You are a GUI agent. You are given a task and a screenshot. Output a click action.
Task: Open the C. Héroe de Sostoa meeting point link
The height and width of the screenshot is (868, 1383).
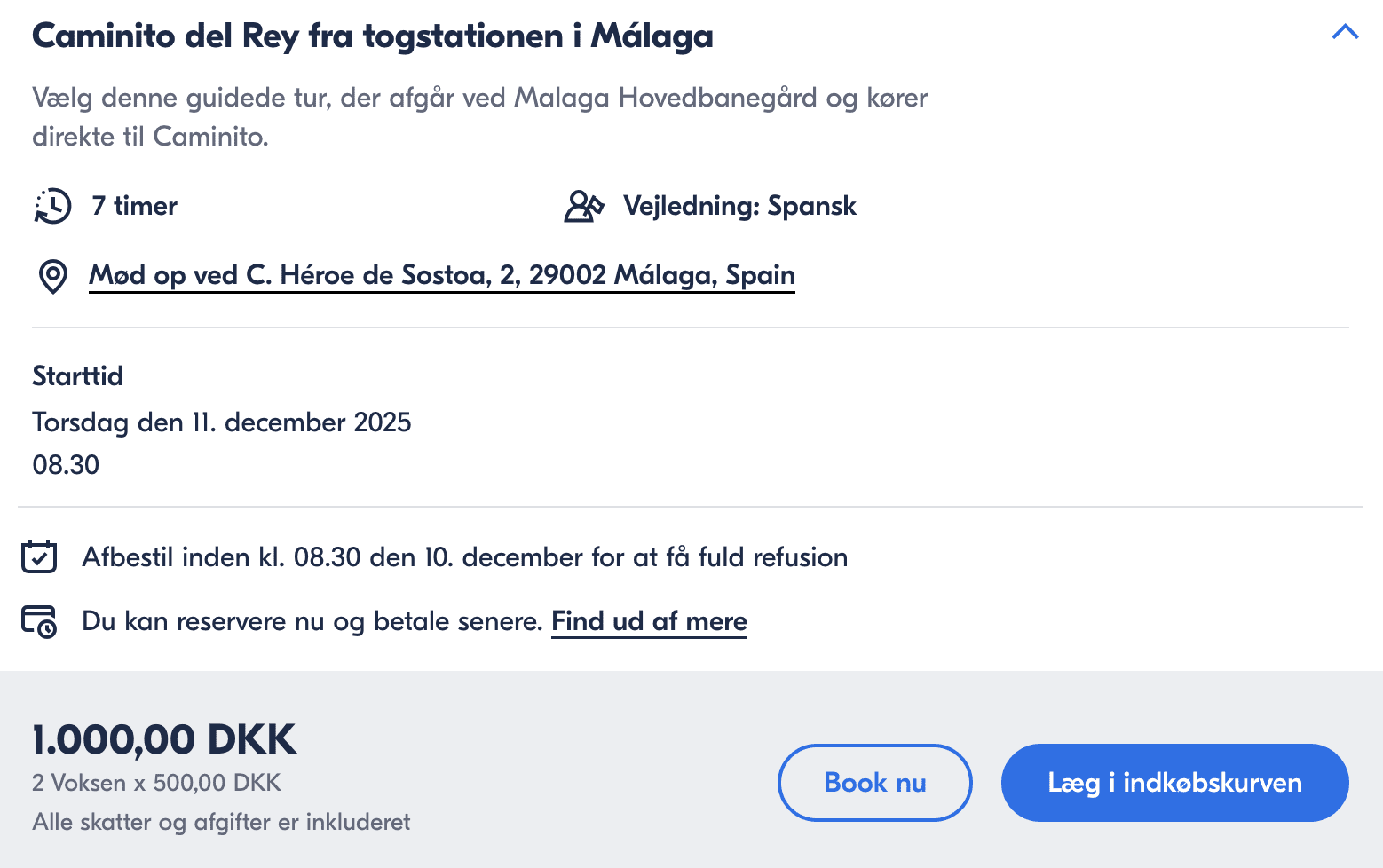pos(441,275)
